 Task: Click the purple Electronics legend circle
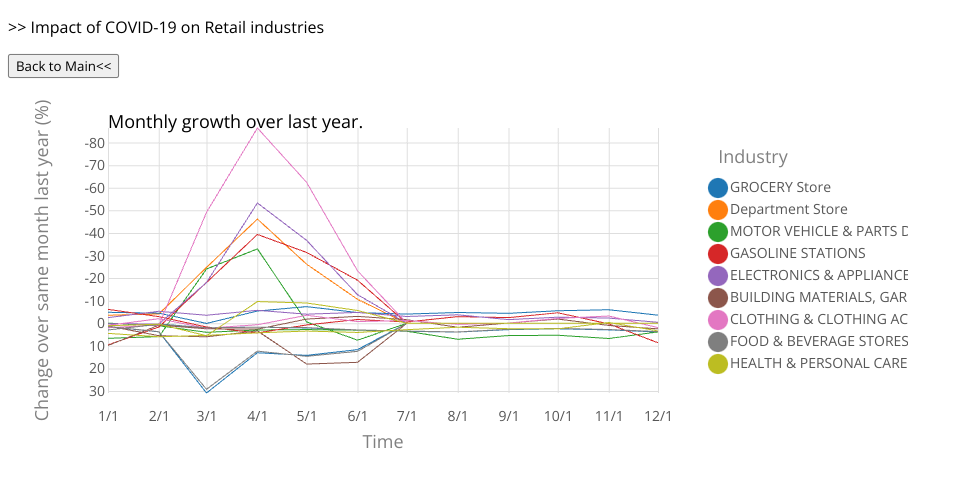coord(718,275)
